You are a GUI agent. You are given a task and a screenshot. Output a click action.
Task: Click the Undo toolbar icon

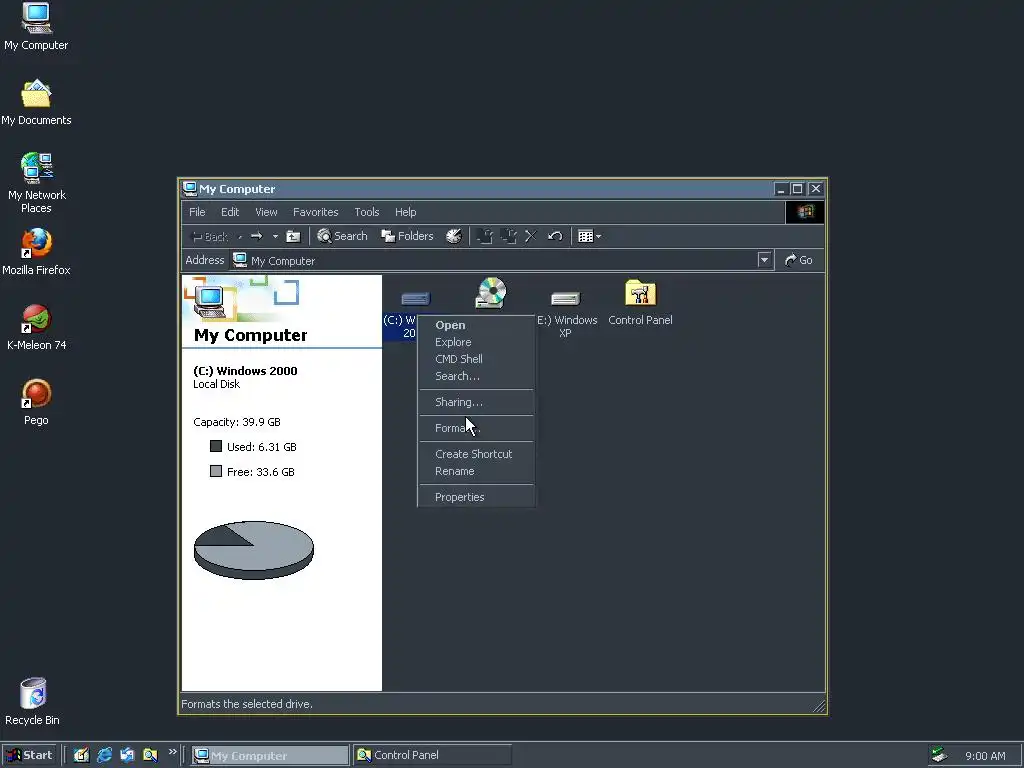coord(555,236)
